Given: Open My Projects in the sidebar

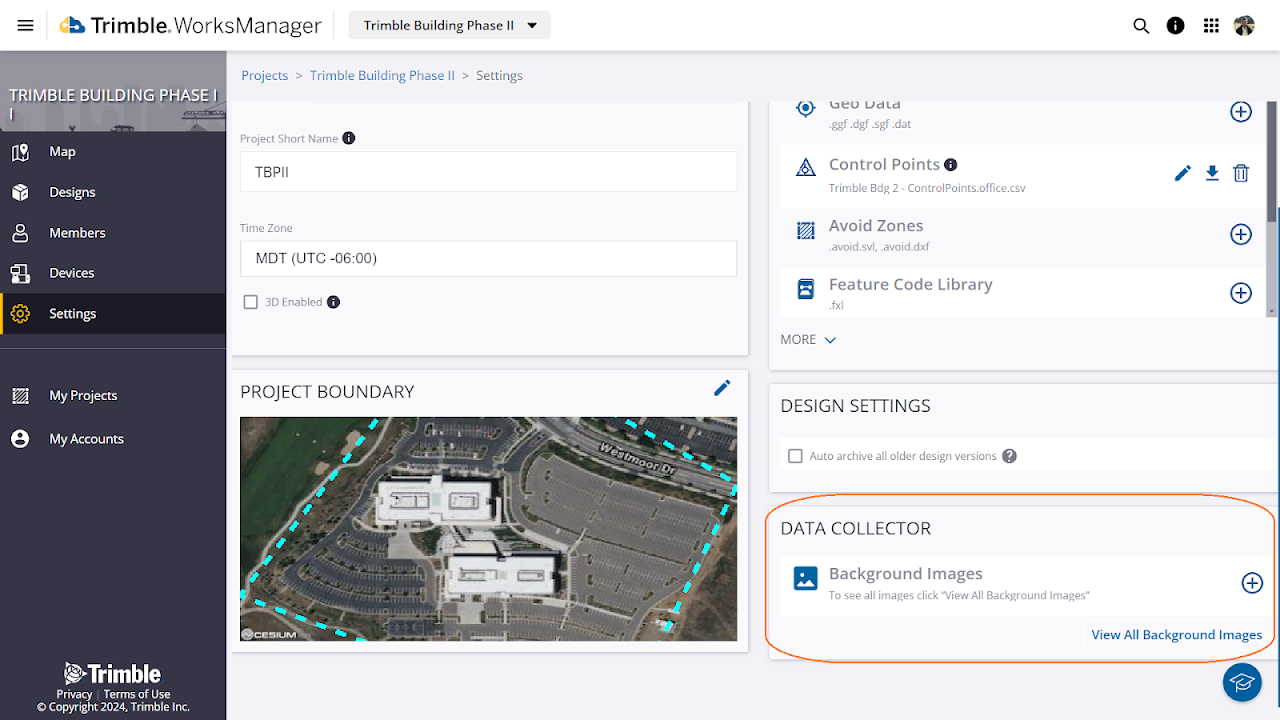Looking at the screenshot, I should pos(113,395).
